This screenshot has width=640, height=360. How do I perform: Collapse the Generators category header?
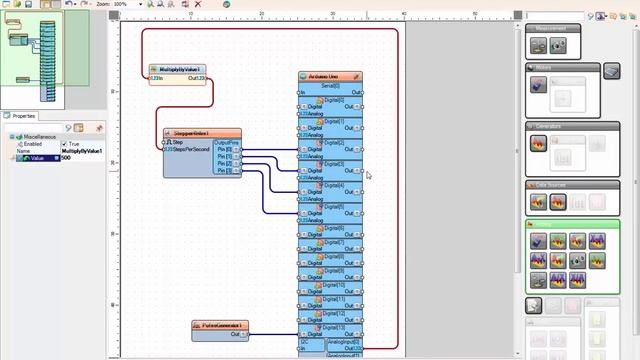(572, 126)
